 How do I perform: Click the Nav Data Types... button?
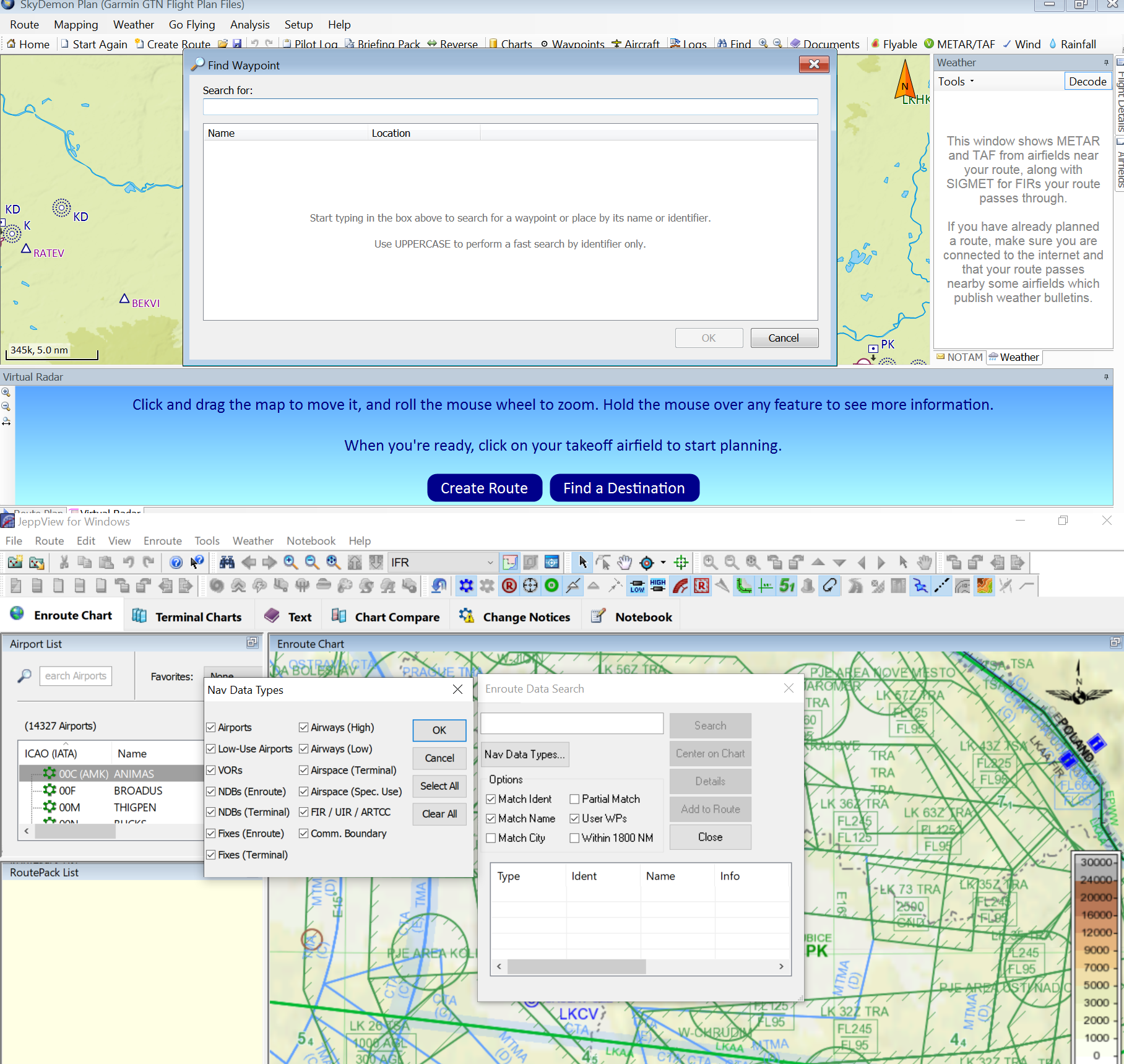click(x=525, y=754)
